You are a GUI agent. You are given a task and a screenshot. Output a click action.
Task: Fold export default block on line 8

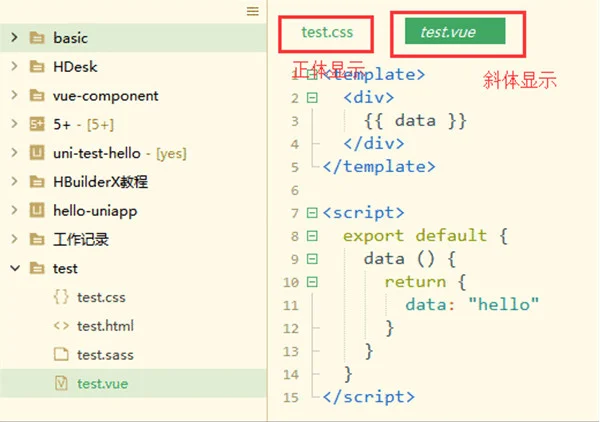(312, 236)
